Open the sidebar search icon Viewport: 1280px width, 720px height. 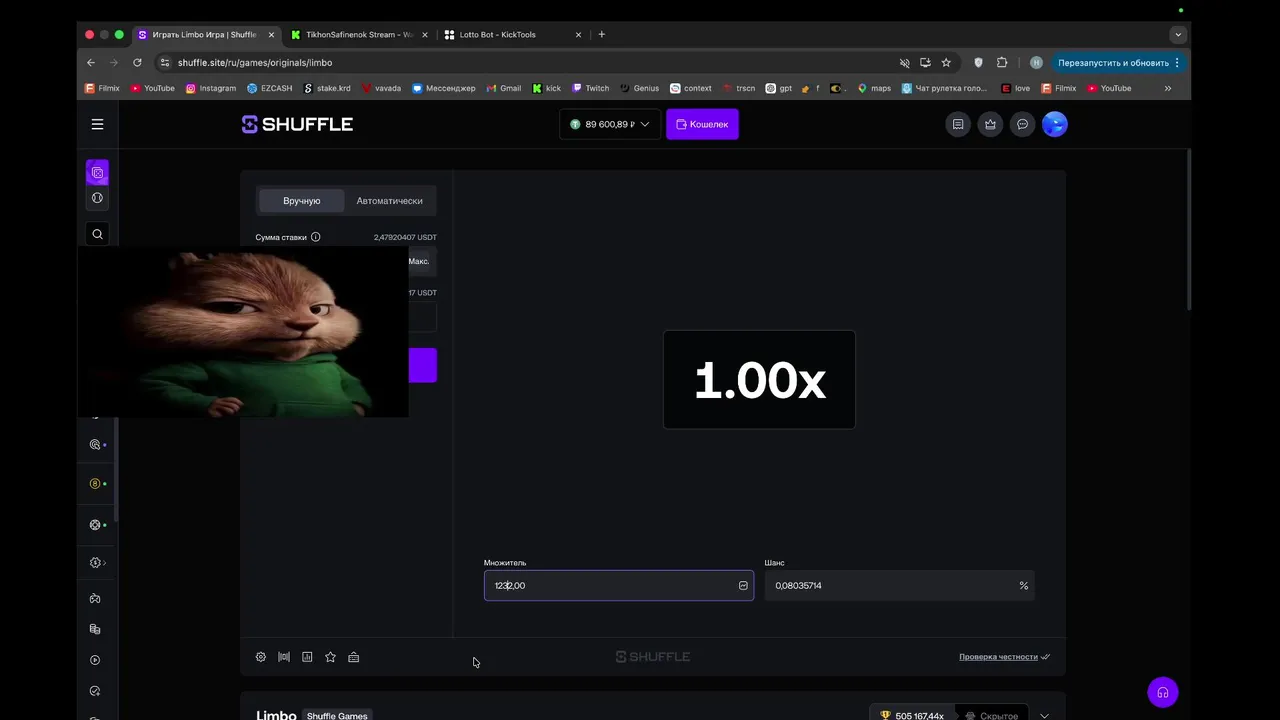click(x=97, y=234)
